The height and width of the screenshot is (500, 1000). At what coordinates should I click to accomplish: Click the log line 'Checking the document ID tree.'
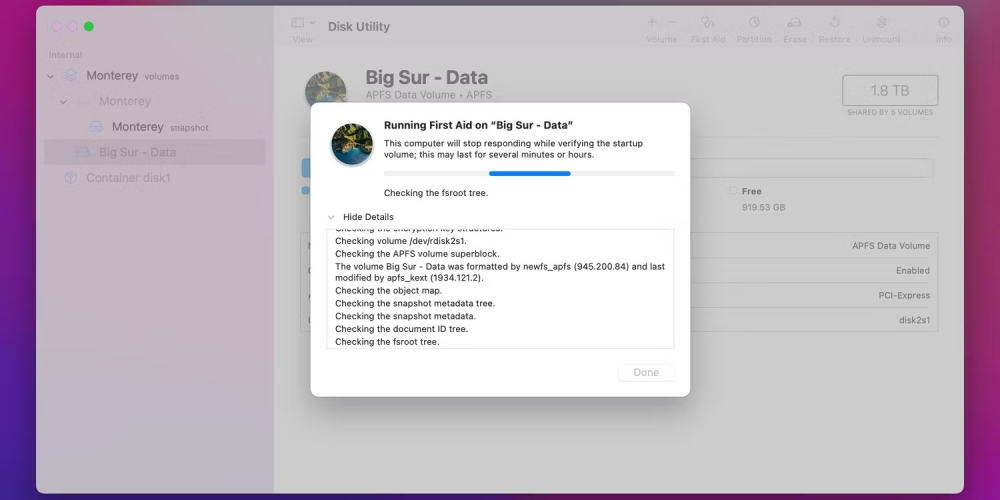(402, 329)
